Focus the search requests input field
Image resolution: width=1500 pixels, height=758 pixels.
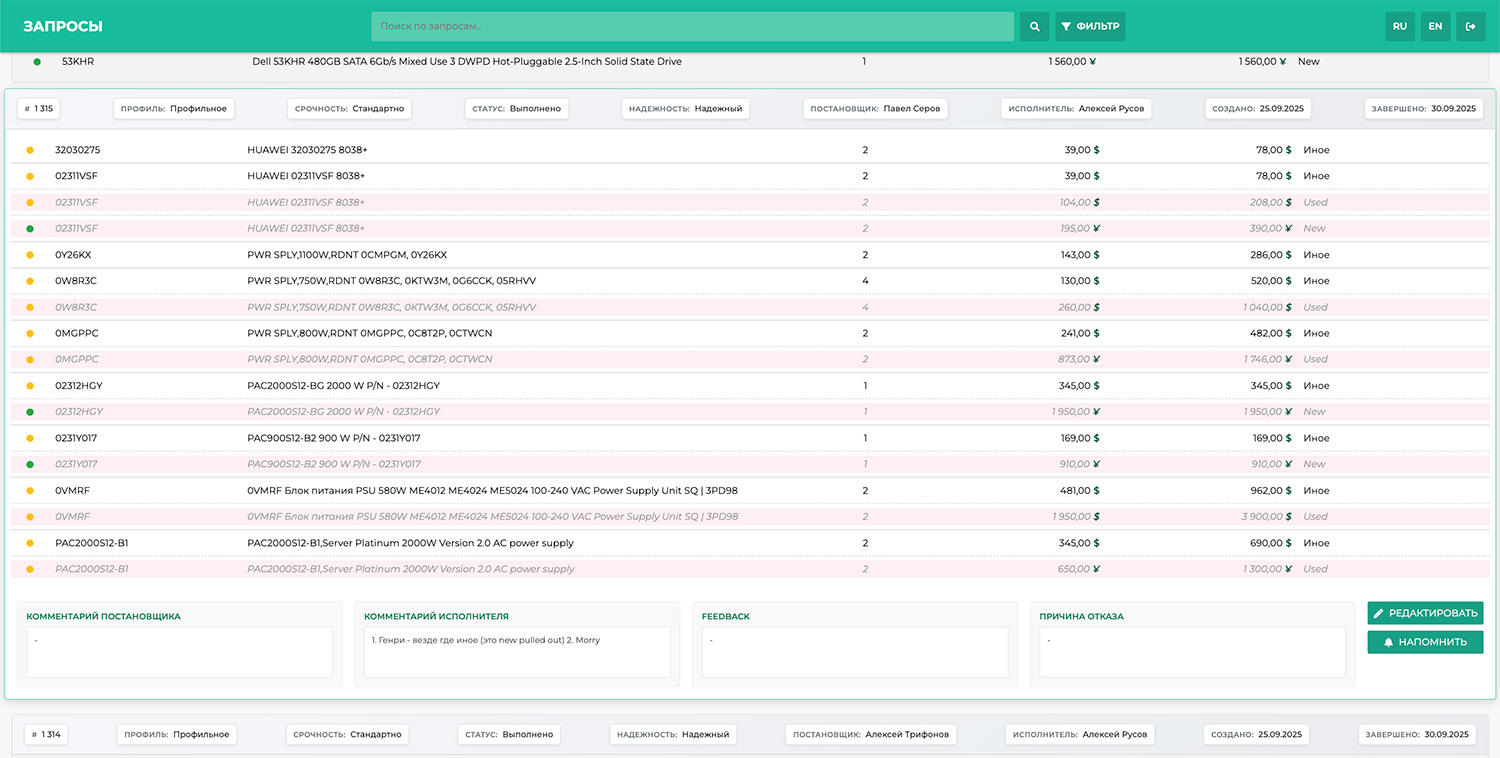click(x=692, y=26)
